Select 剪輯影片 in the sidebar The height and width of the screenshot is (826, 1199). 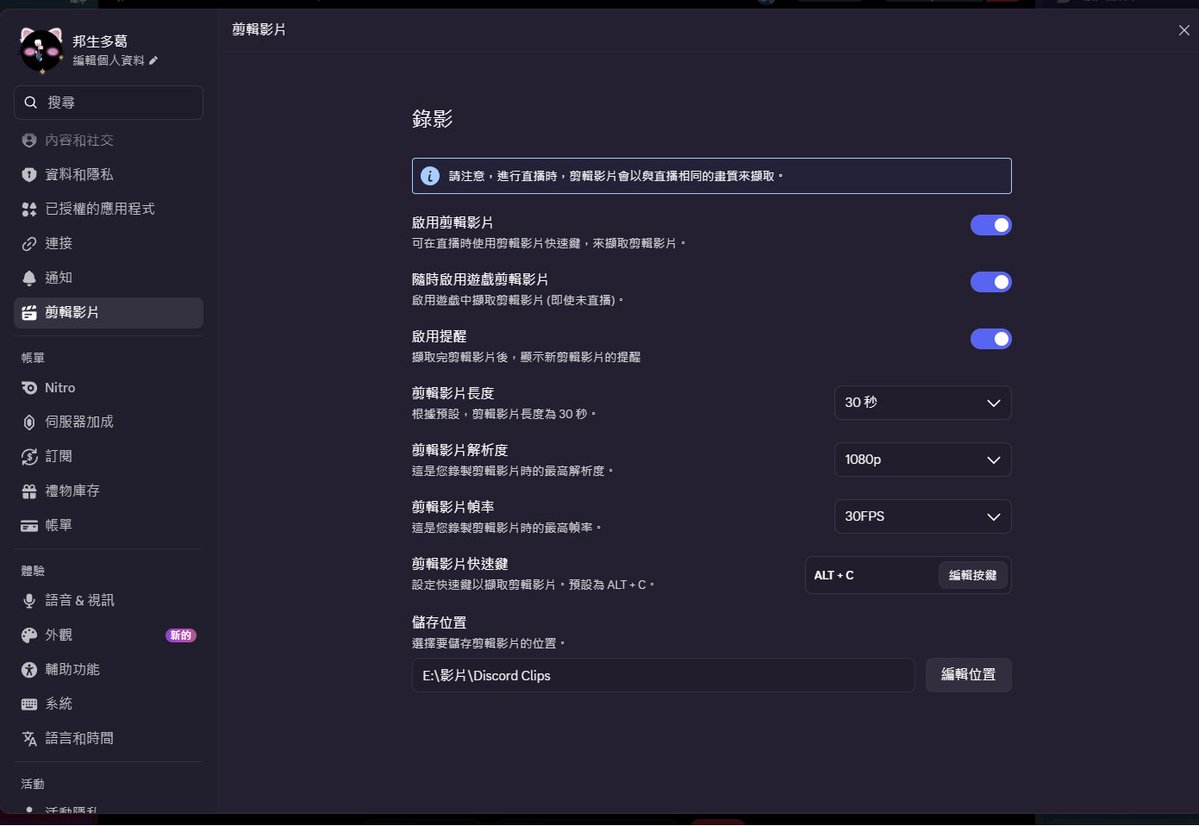(109, 313)
